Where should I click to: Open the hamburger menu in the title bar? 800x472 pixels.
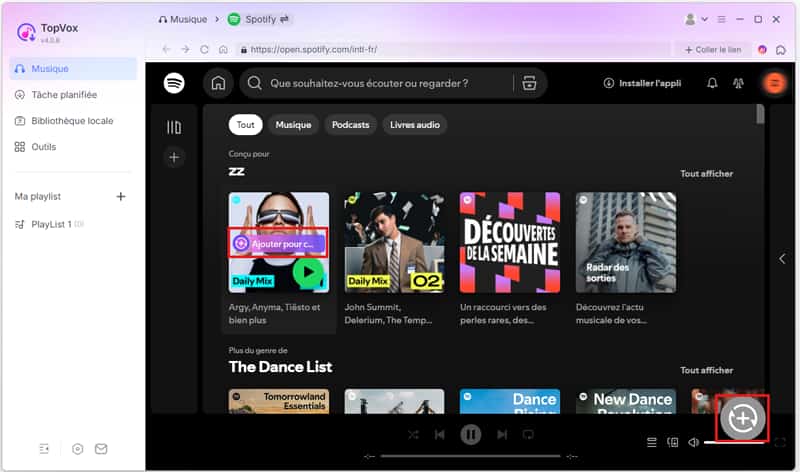(721, 19)
